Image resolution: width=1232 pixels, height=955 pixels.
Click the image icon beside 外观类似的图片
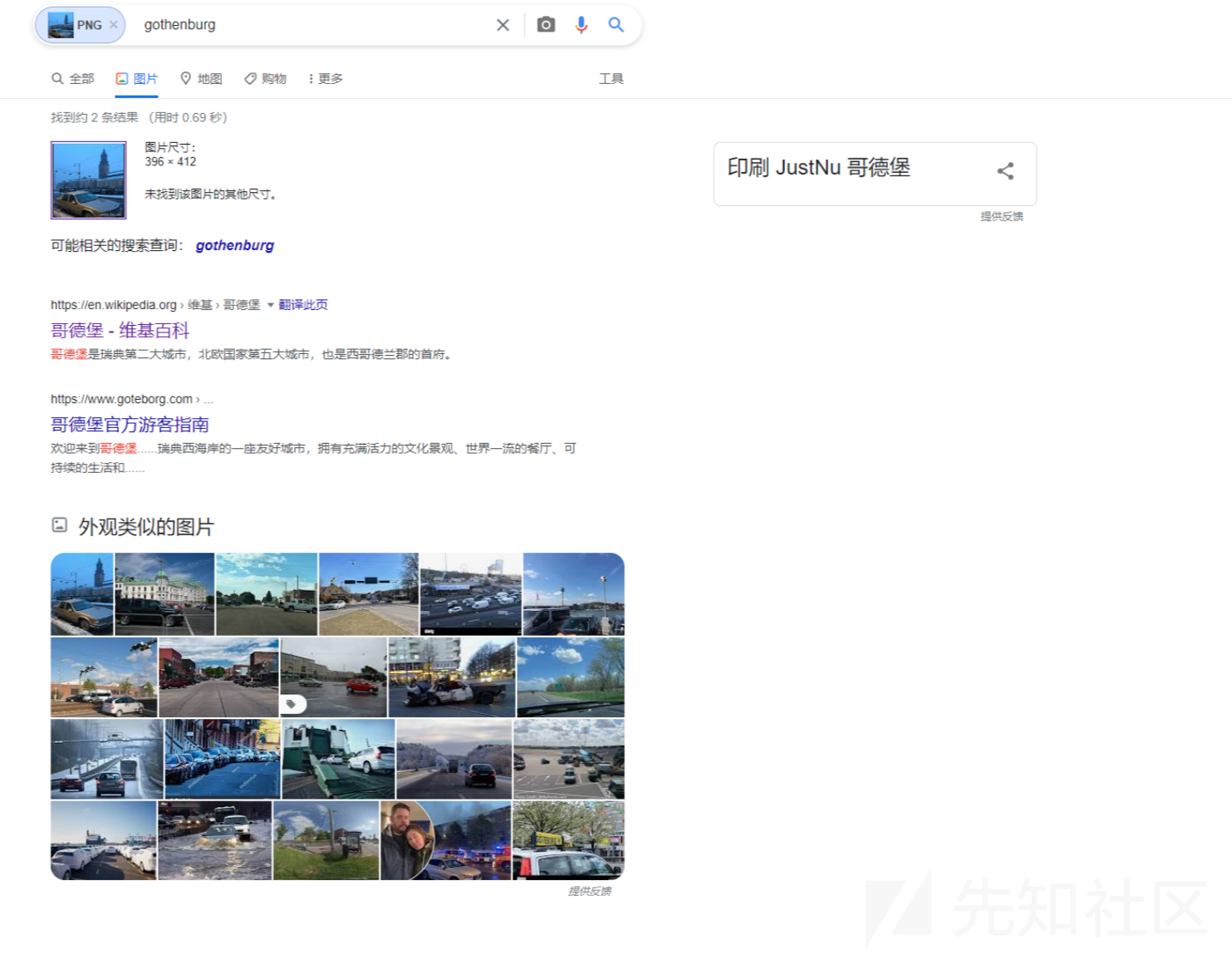[60, 525]
